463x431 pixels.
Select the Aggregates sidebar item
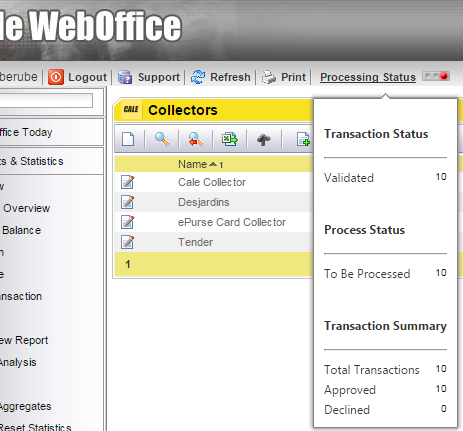coord(25,406)
